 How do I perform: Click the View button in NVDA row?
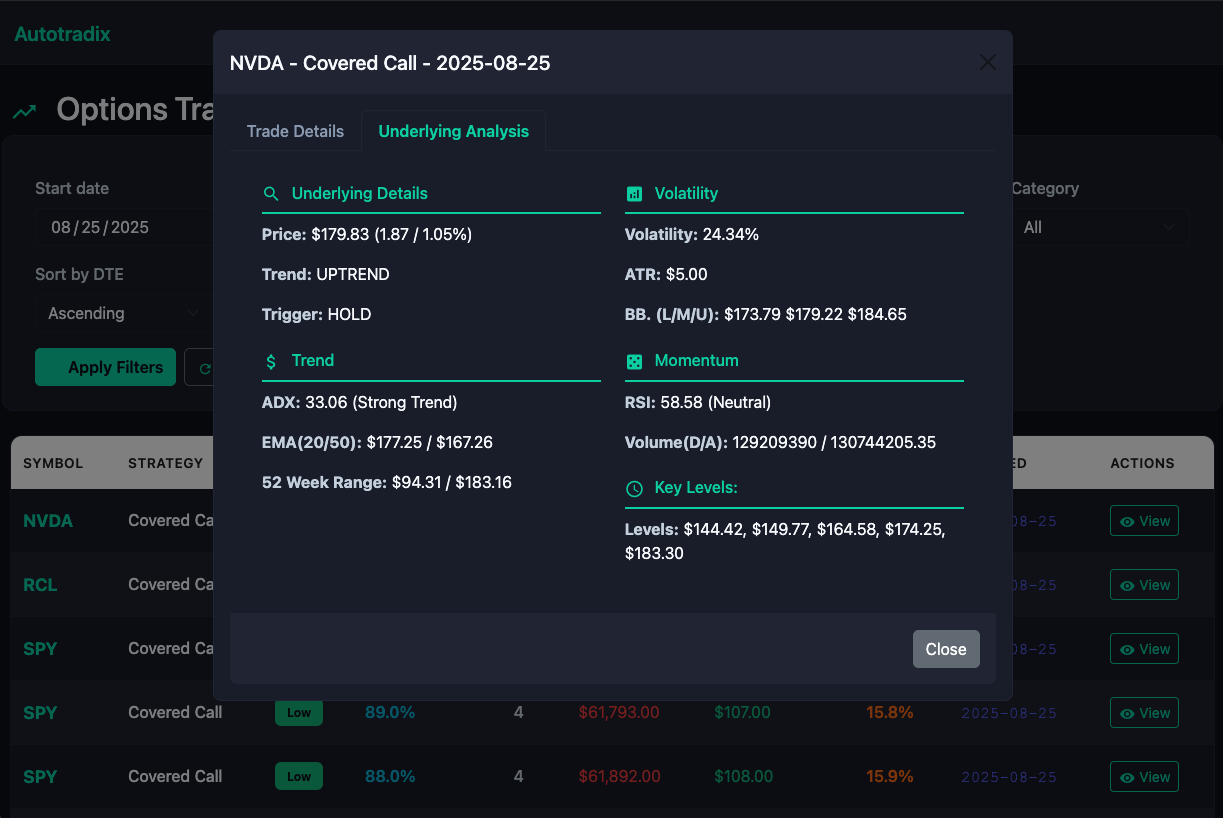1144,521
